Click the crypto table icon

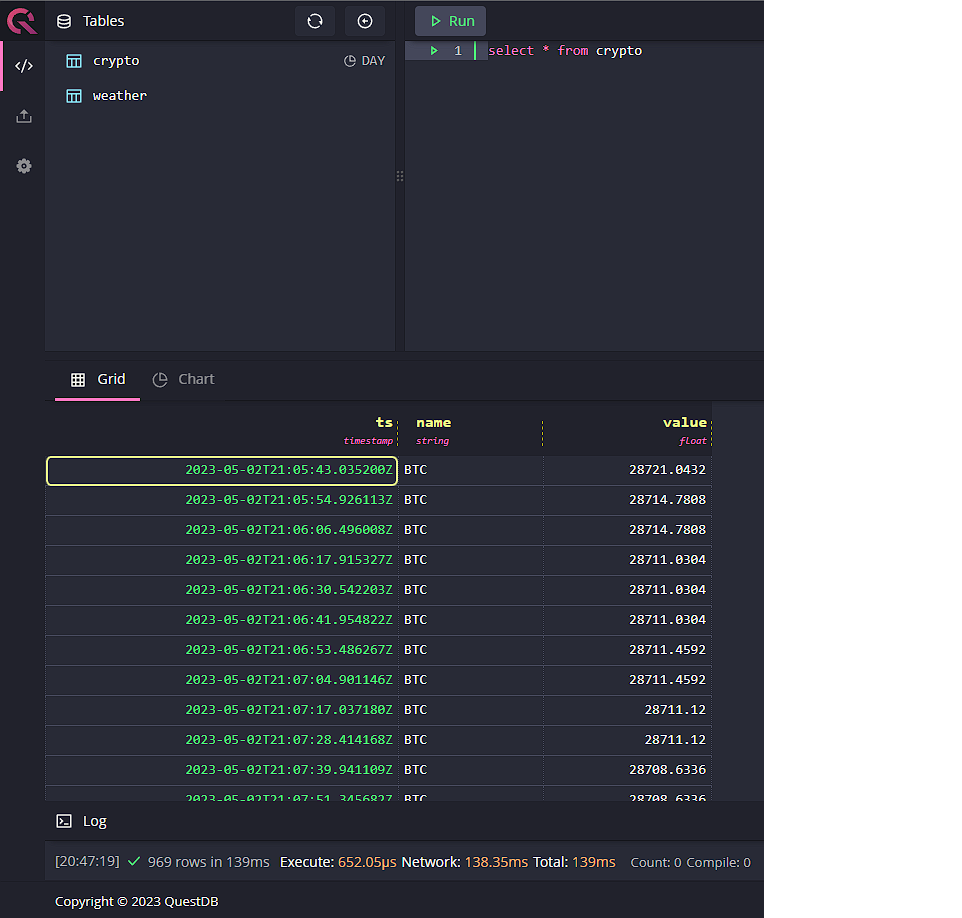click(74, 61)
